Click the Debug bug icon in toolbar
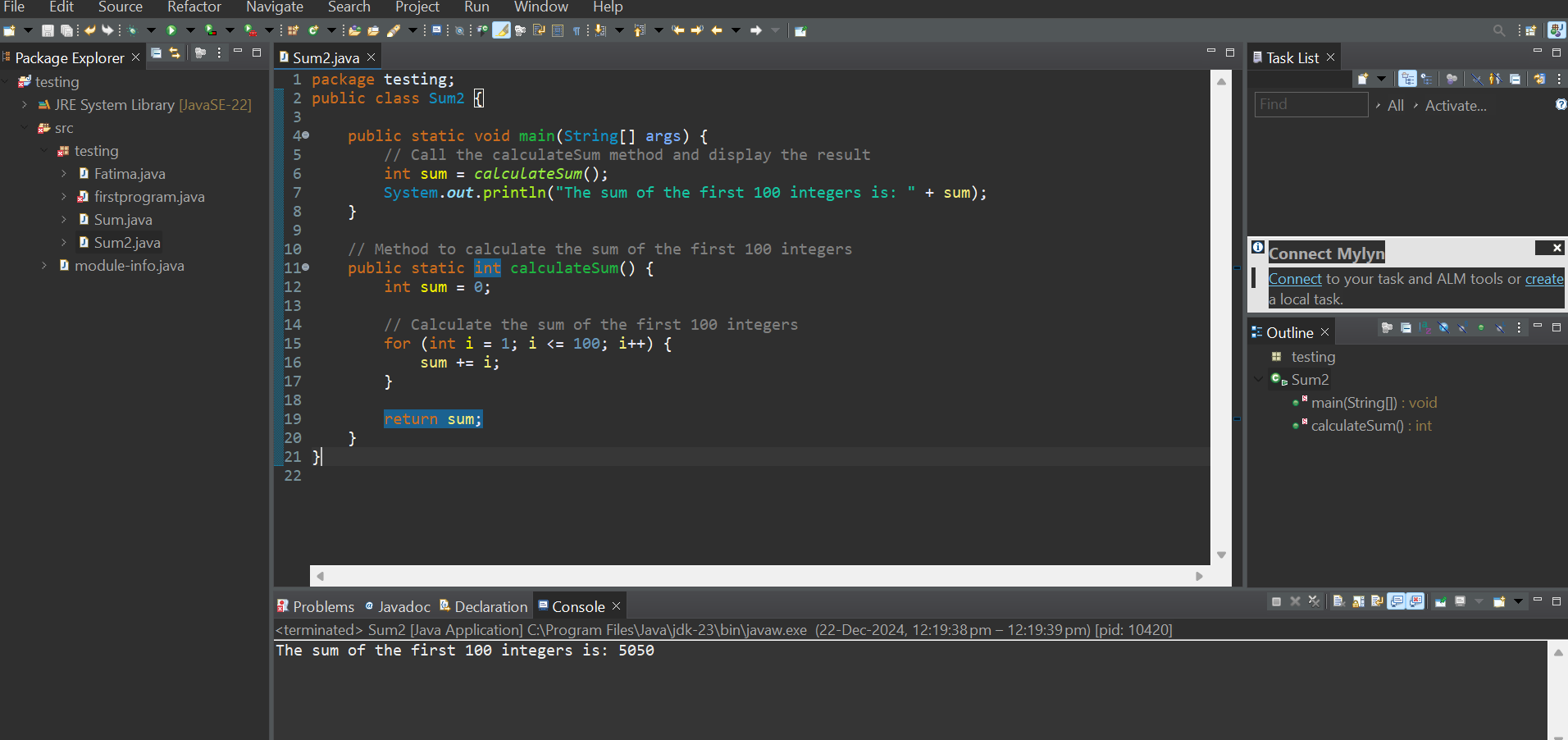Viewport: 1568px width, 740px height. 131,30
